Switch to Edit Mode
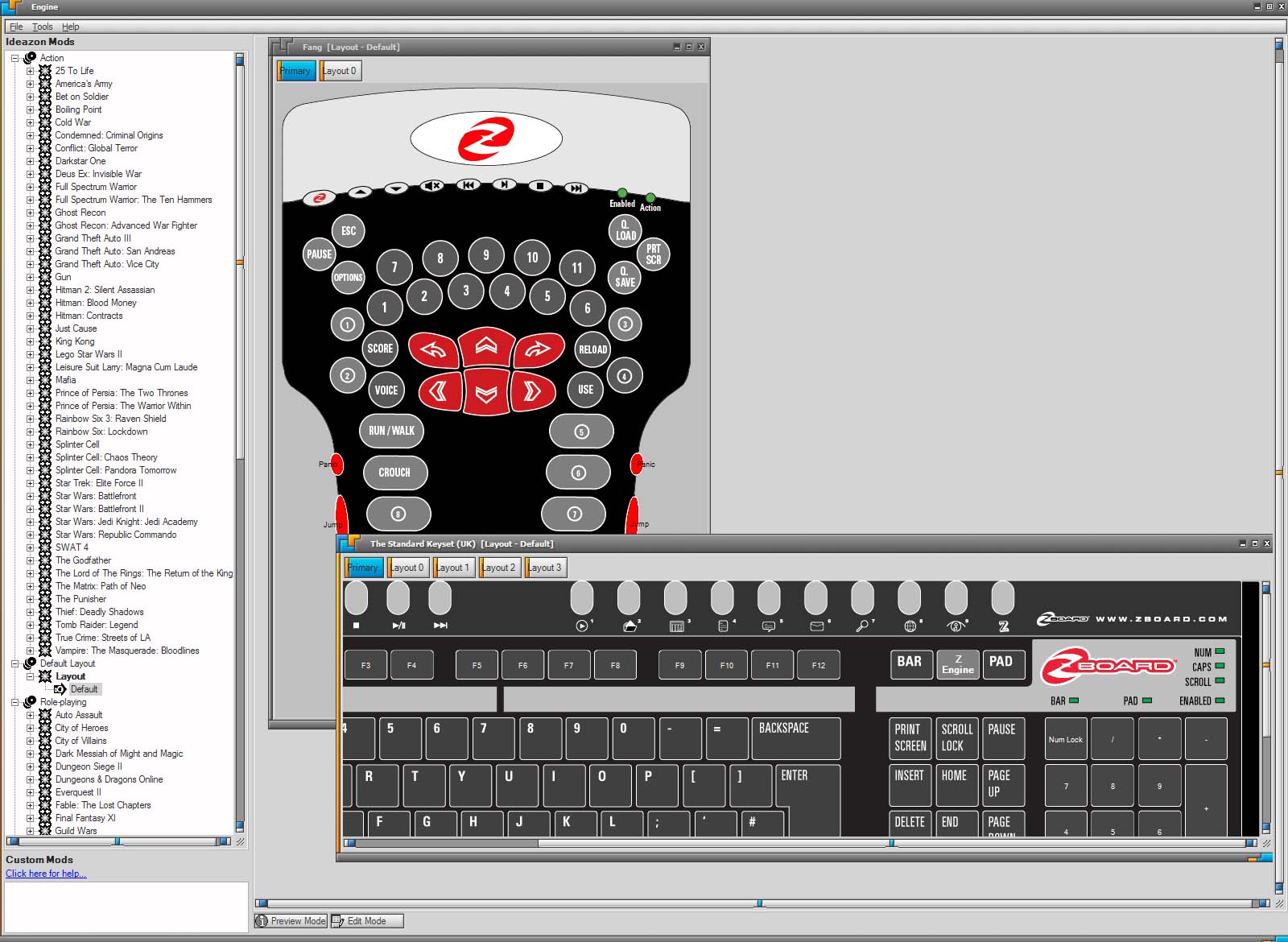 click(x=367, y=921)
